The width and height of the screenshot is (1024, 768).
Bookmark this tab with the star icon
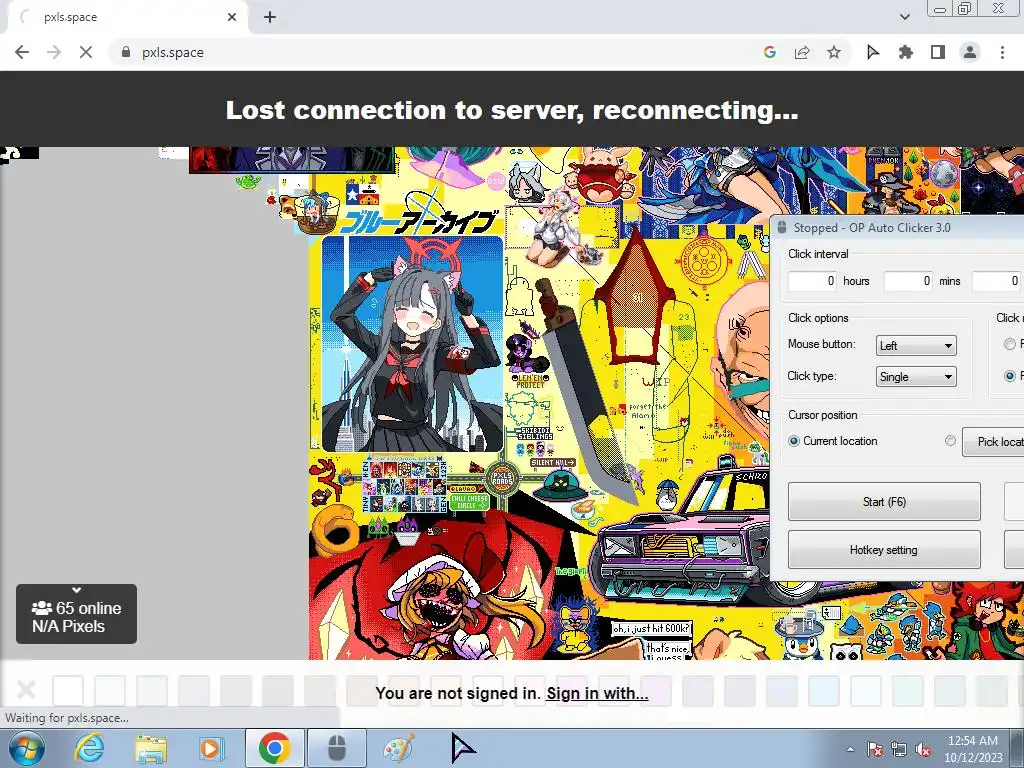[834, 52]
